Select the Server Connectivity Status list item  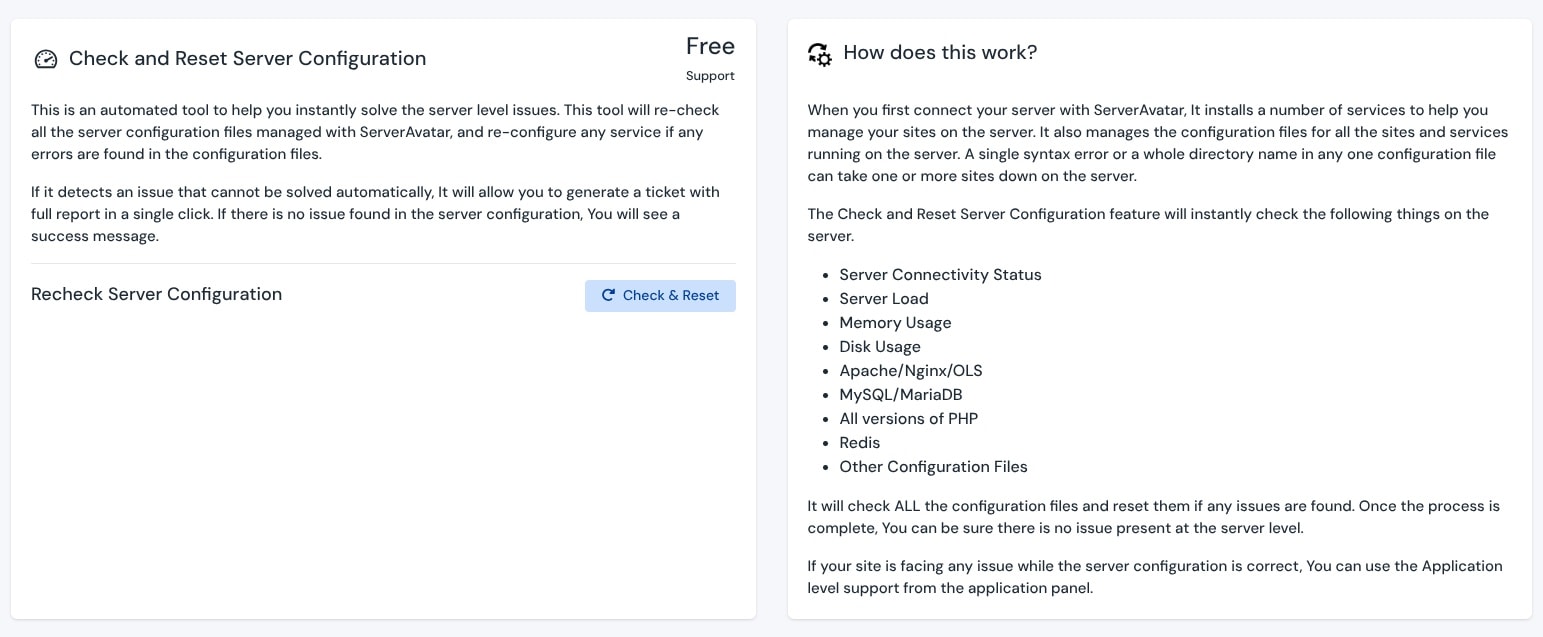pyautogui.click(x=940, y=275)
